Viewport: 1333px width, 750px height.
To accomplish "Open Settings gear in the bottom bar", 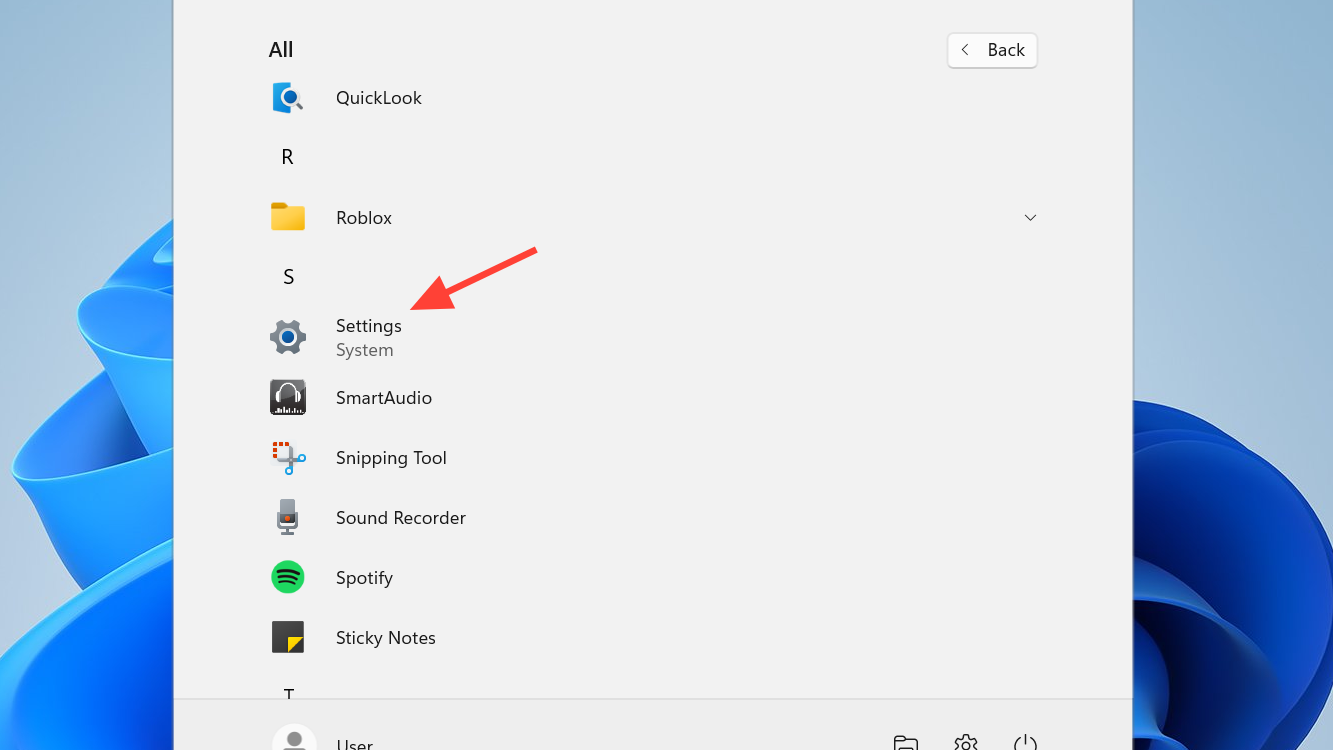I will click(966, 743).
